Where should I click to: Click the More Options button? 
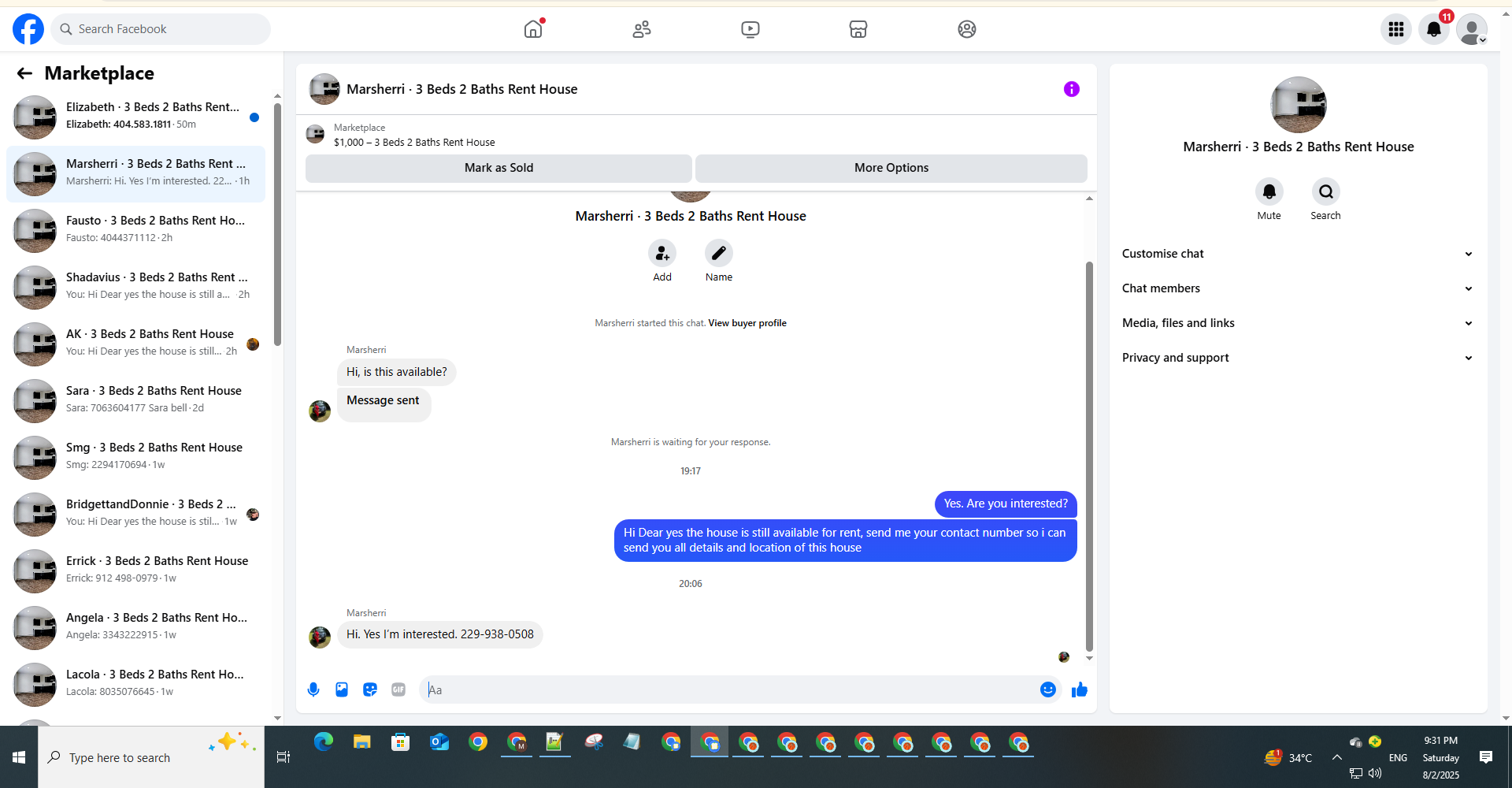tap(891, 168)
